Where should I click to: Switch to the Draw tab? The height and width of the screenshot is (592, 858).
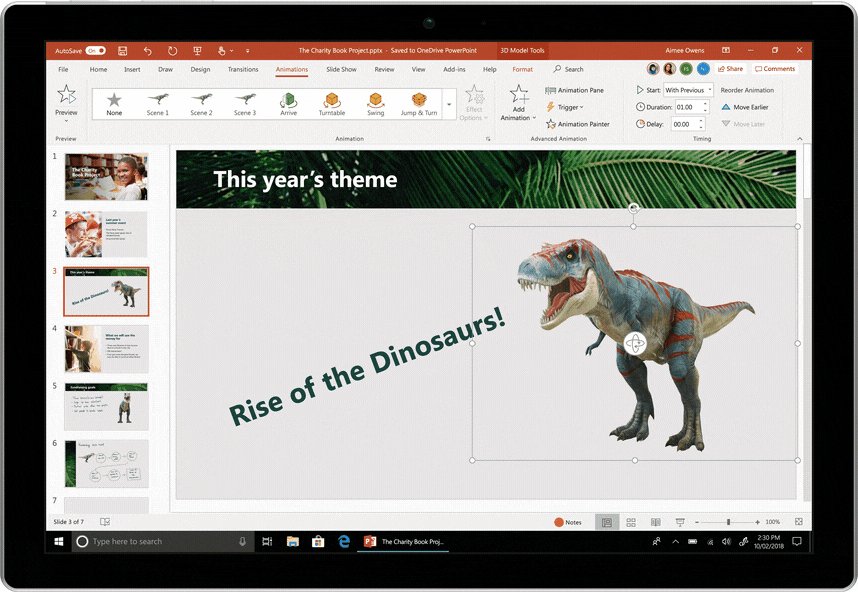tap(165, 69)
